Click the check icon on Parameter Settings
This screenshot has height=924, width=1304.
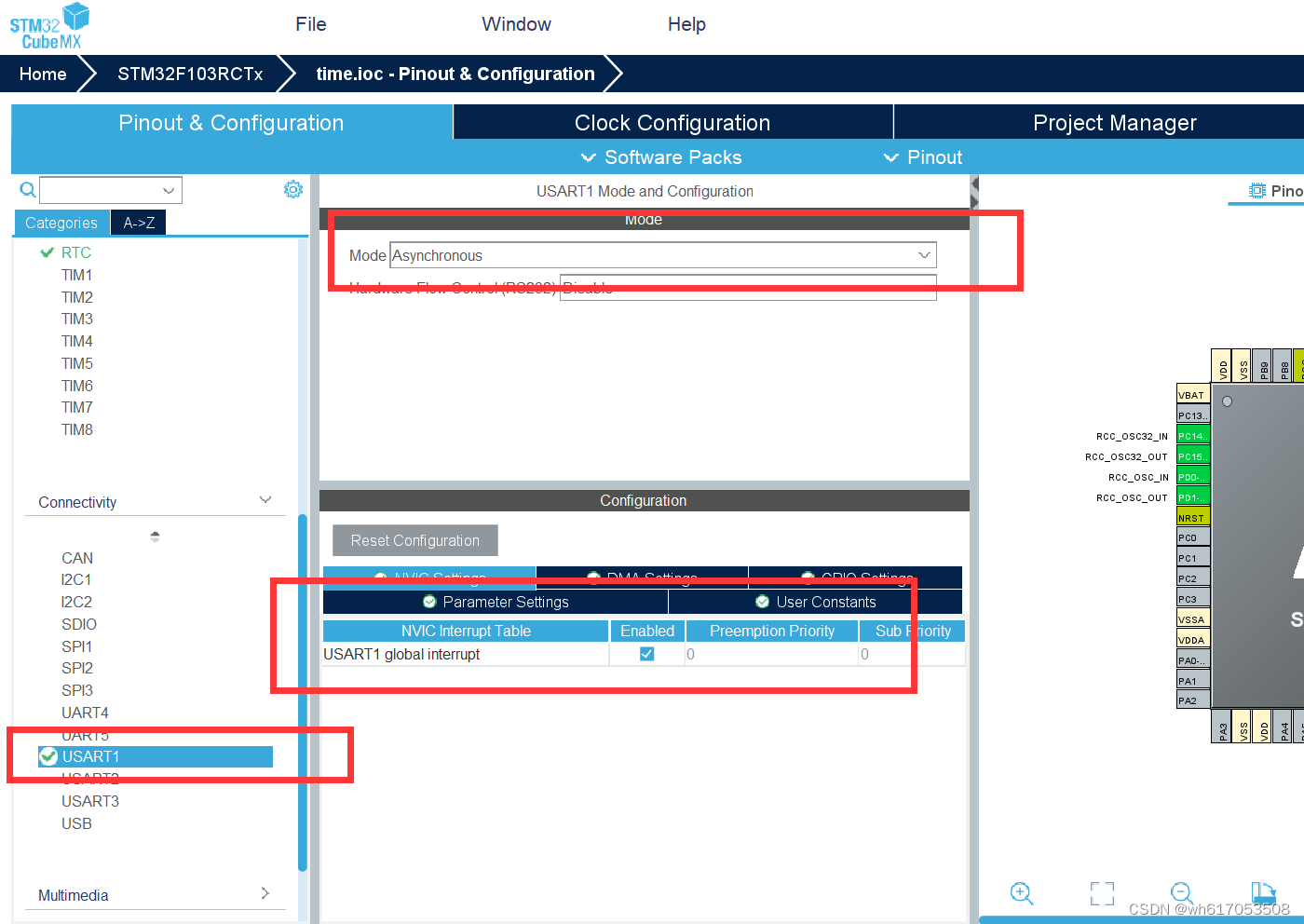pyautogui.click(x=429, y=602)
